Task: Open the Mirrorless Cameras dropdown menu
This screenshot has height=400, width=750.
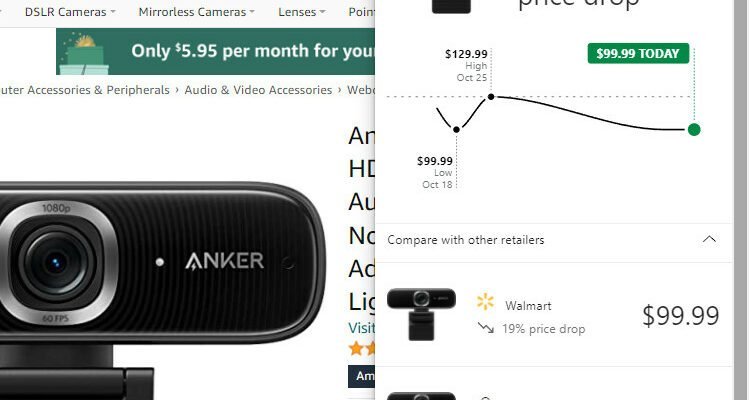Action: click(x=197, y=12)
